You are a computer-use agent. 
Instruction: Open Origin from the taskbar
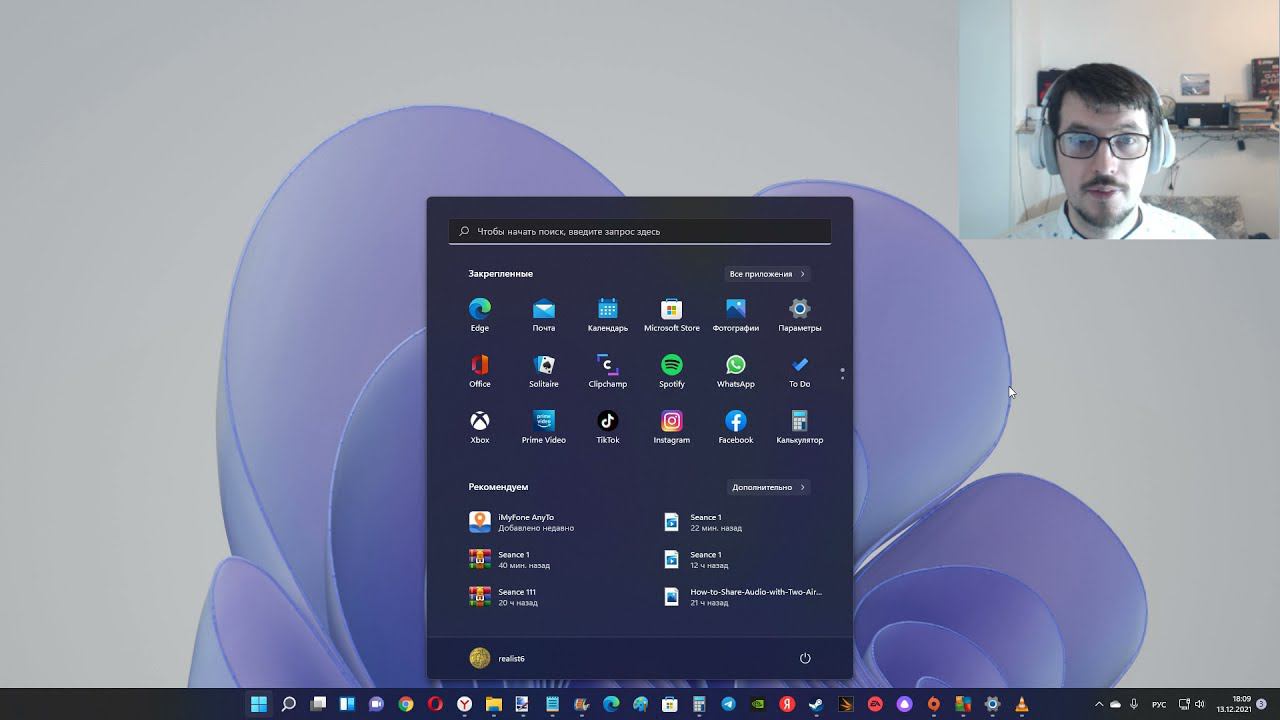933,704
